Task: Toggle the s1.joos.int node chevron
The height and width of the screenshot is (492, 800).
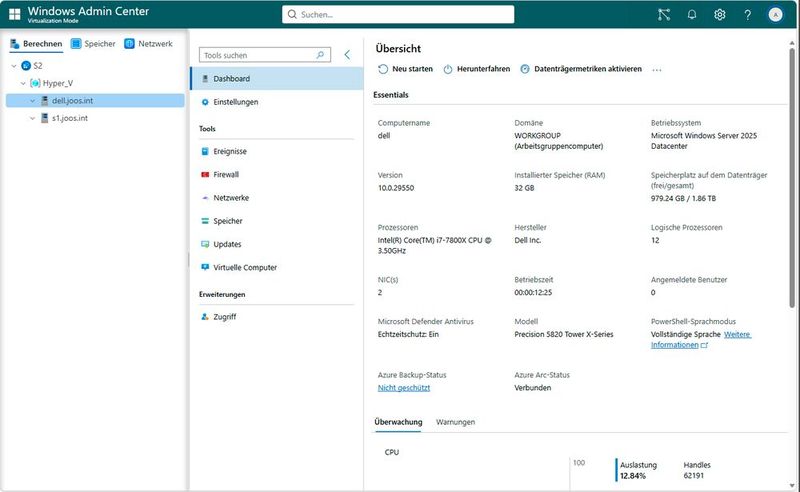Action: 32,118
